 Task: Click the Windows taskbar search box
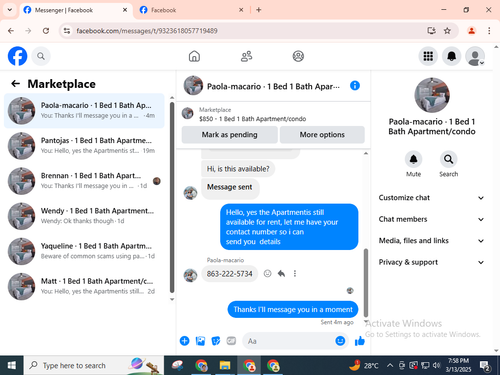pyautogui.click(x=94, y=365)
